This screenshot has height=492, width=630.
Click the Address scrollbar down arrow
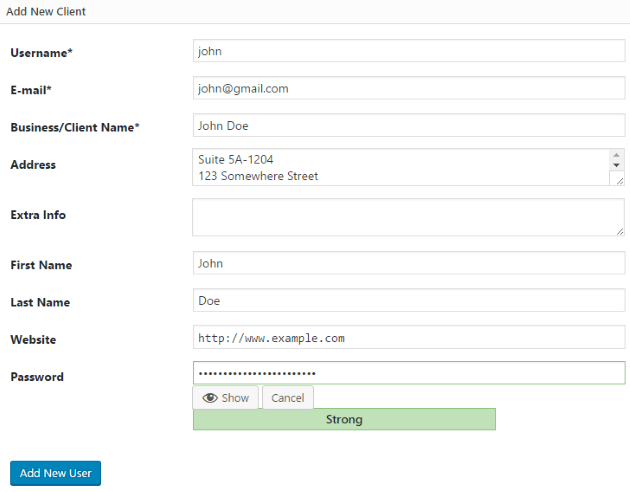click(616, 165)
